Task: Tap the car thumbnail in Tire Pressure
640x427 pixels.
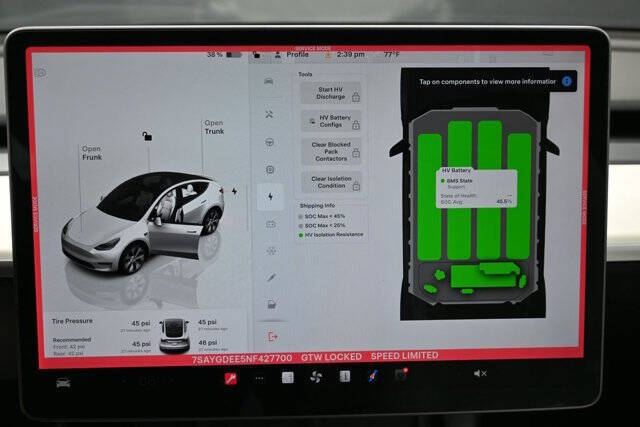Action: 174,336
